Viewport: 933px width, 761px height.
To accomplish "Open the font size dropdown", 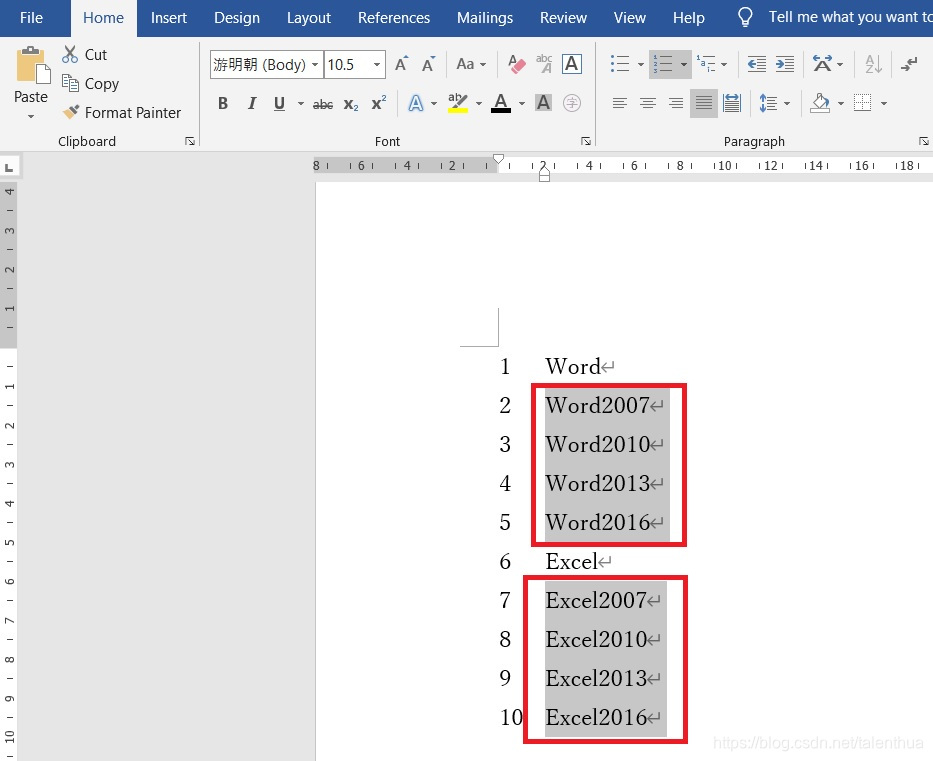I will pos(377,64).
